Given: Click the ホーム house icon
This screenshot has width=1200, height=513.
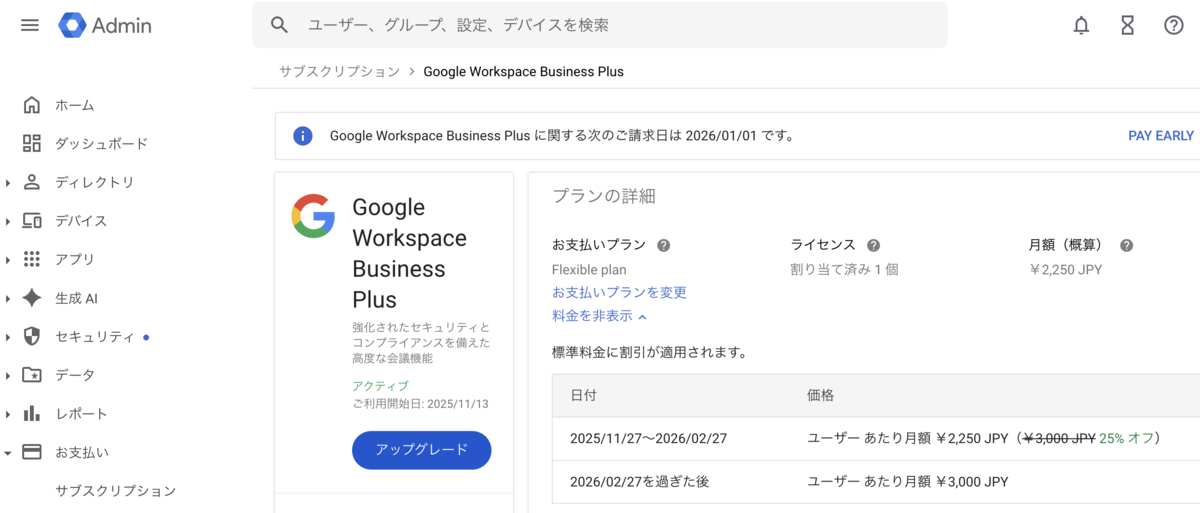Looking at the screenshot, I should tap(32, 105).
